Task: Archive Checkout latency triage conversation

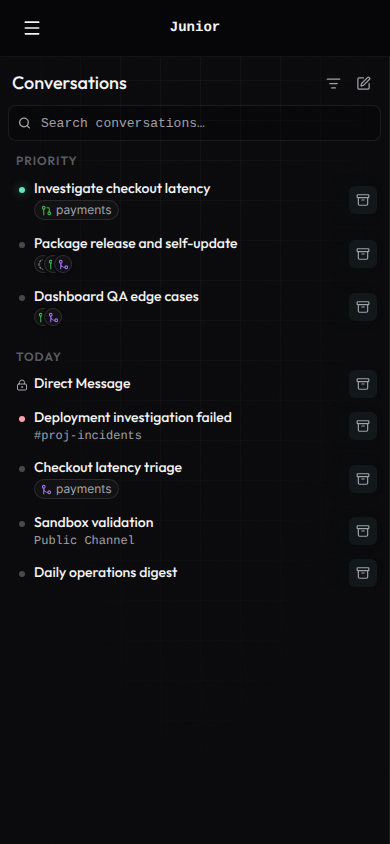Action: (363, 479)
